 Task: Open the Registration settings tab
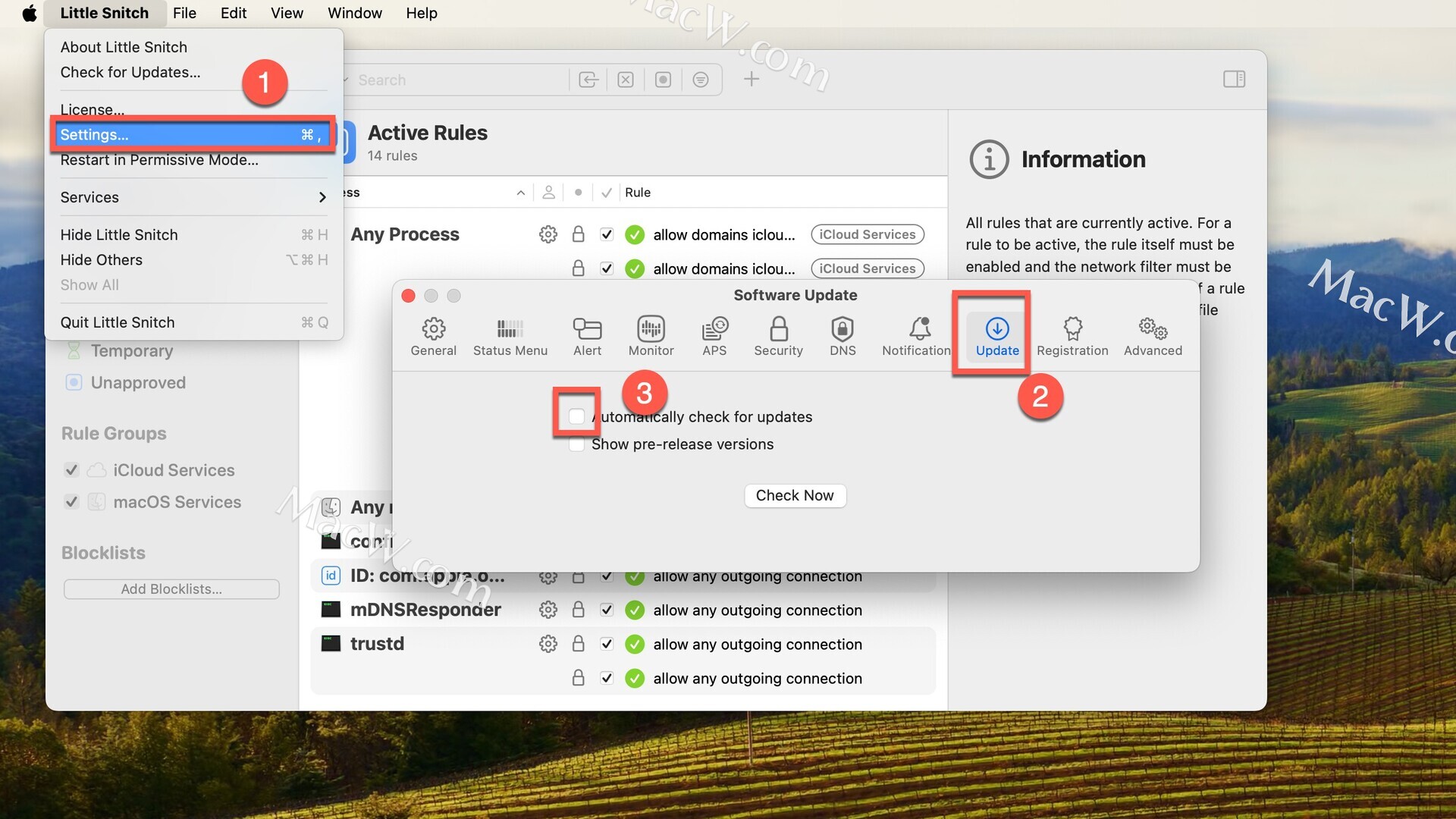(x=1072, y=336)
